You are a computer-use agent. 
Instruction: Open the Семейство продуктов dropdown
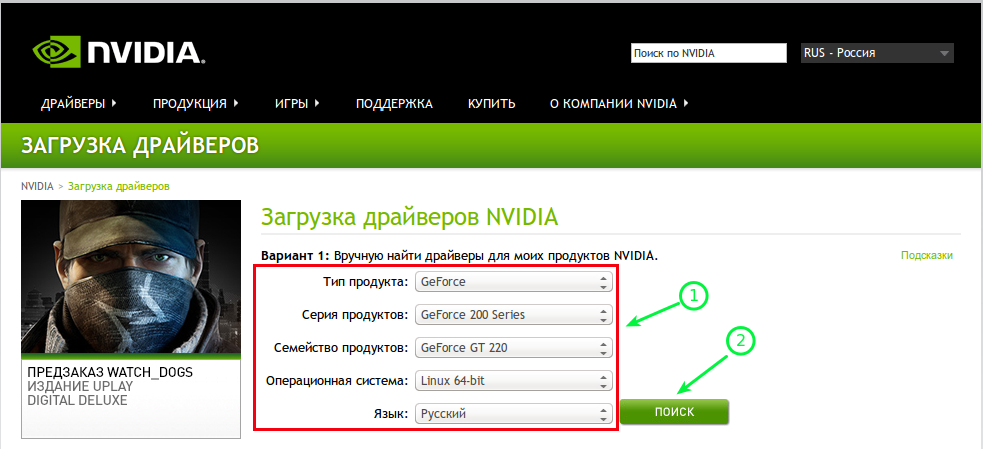point(513,347)
